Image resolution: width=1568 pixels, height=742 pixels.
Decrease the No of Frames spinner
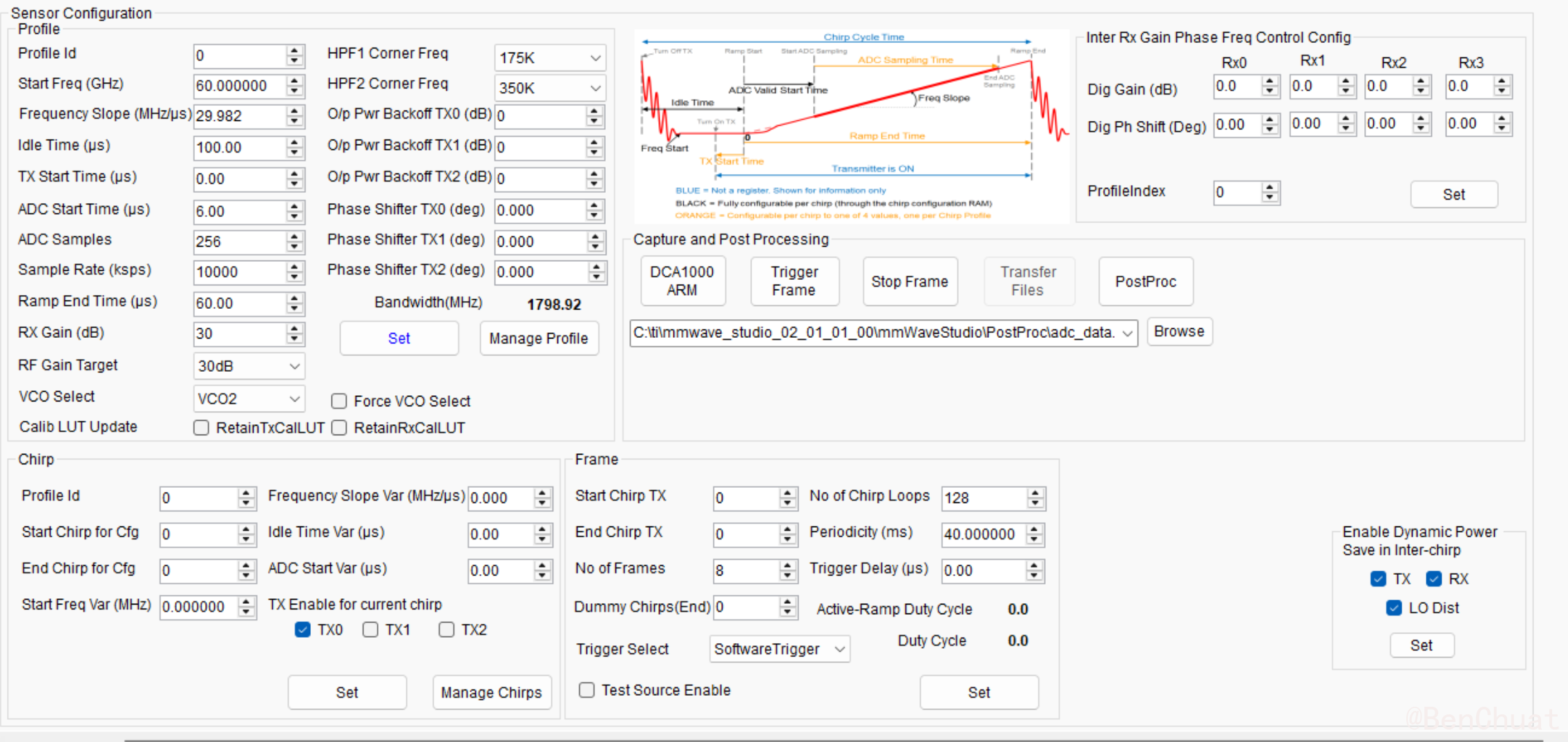[x=787, y=575]
